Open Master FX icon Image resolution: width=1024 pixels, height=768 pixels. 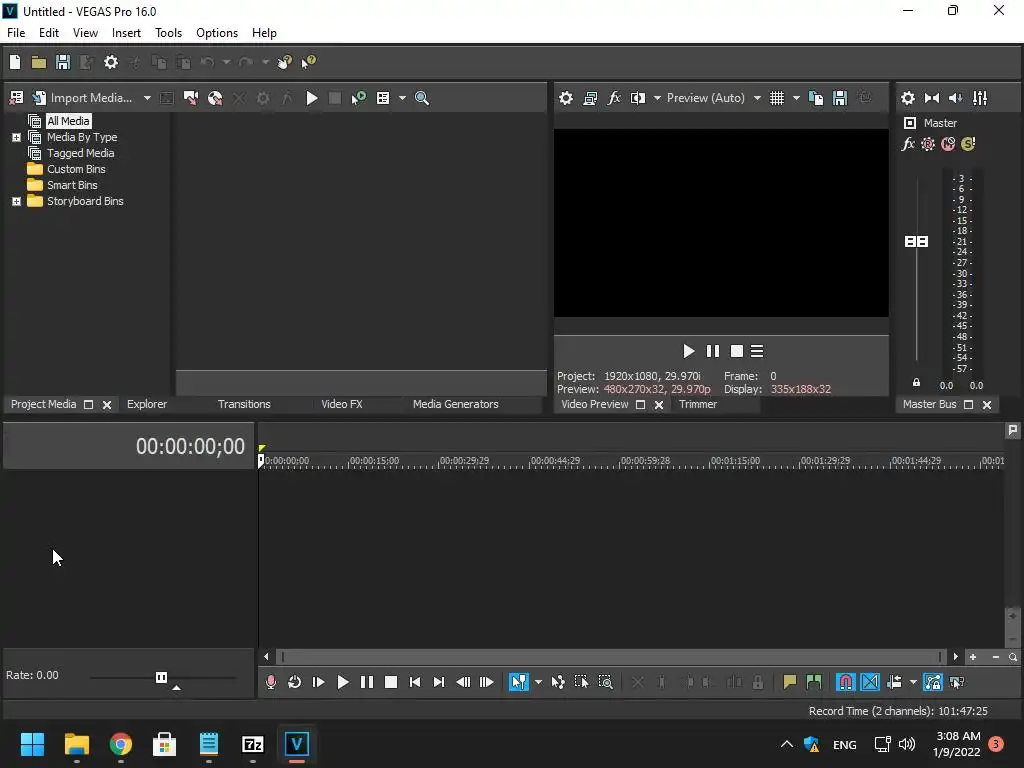click(x=908, y=144)
